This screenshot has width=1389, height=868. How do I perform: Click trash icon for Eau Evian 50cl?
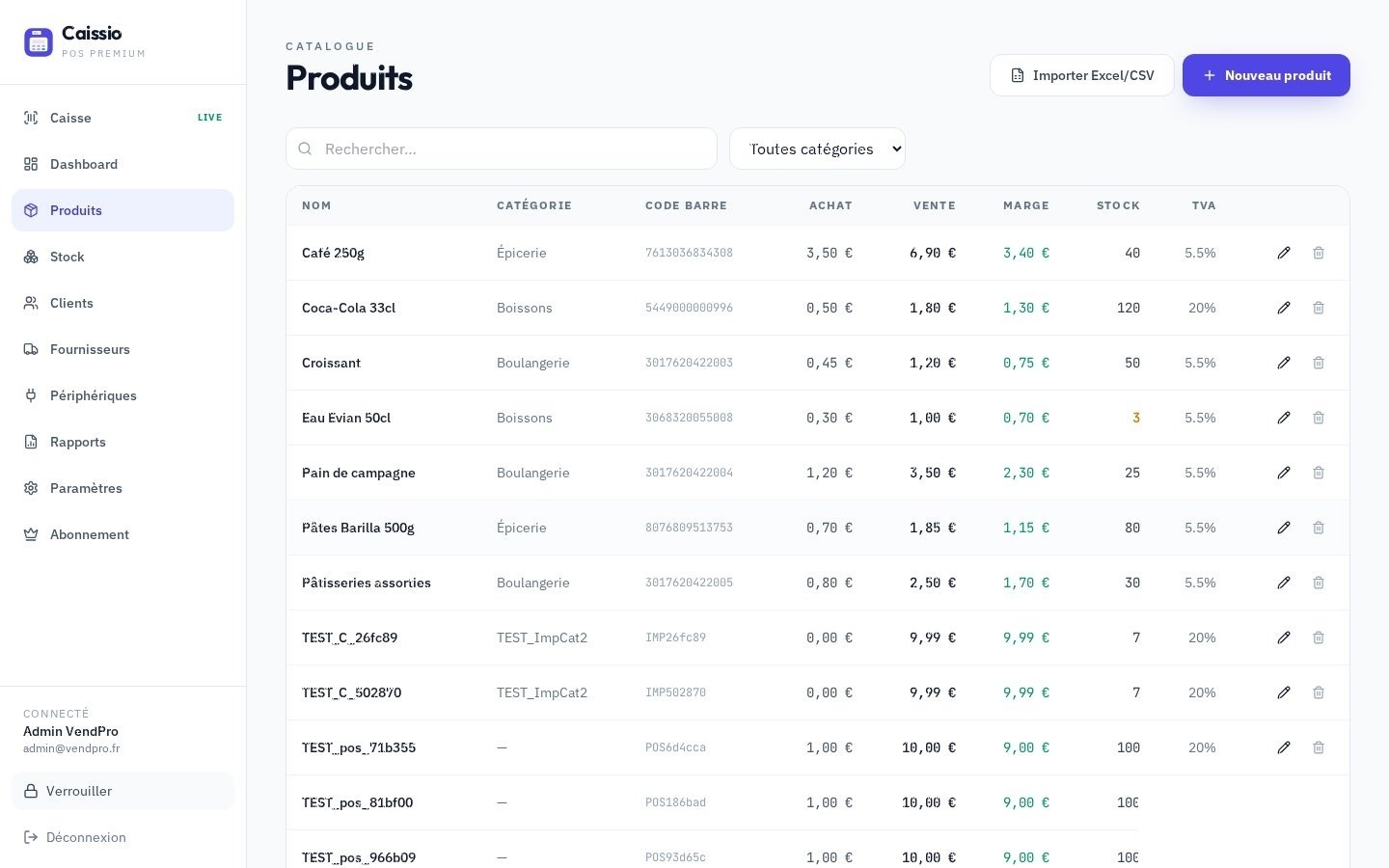[1319, 418]
